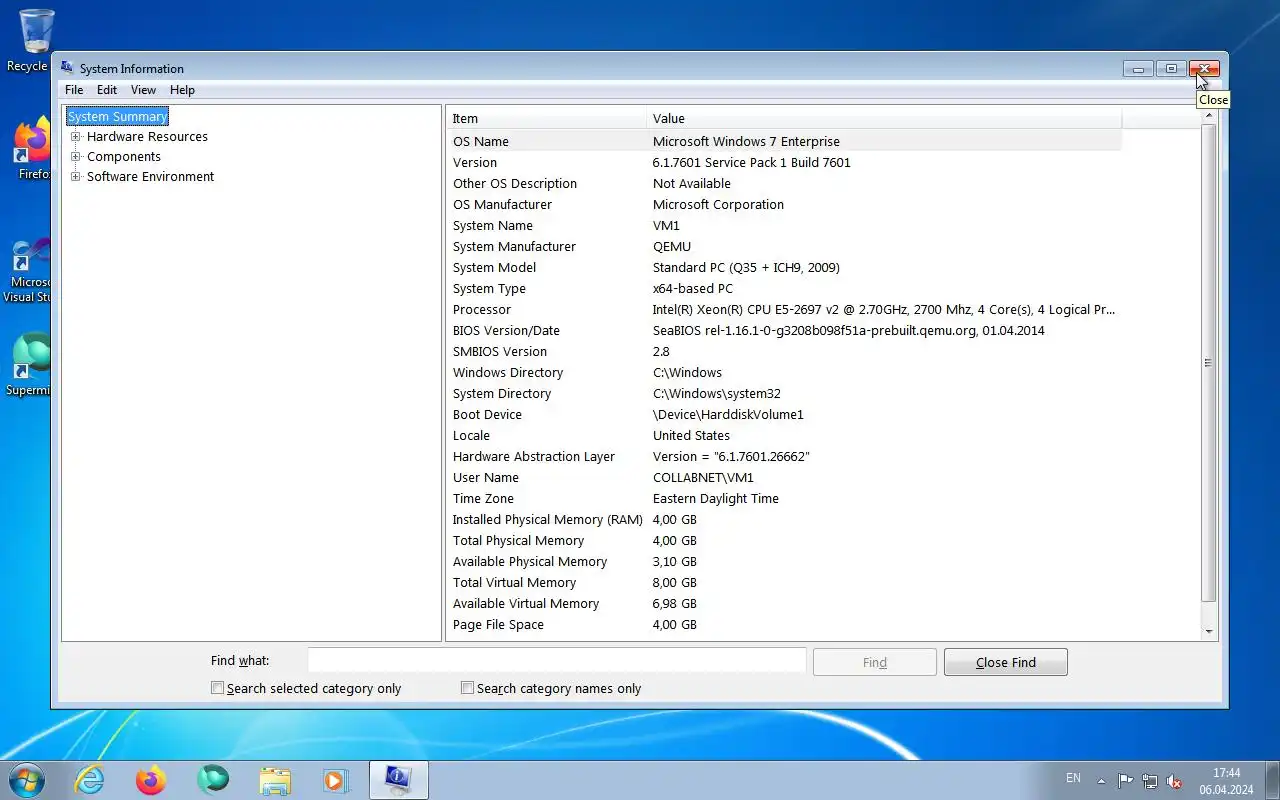Click the scrollbar up arrow
1280x800 pixels.
1208,116
